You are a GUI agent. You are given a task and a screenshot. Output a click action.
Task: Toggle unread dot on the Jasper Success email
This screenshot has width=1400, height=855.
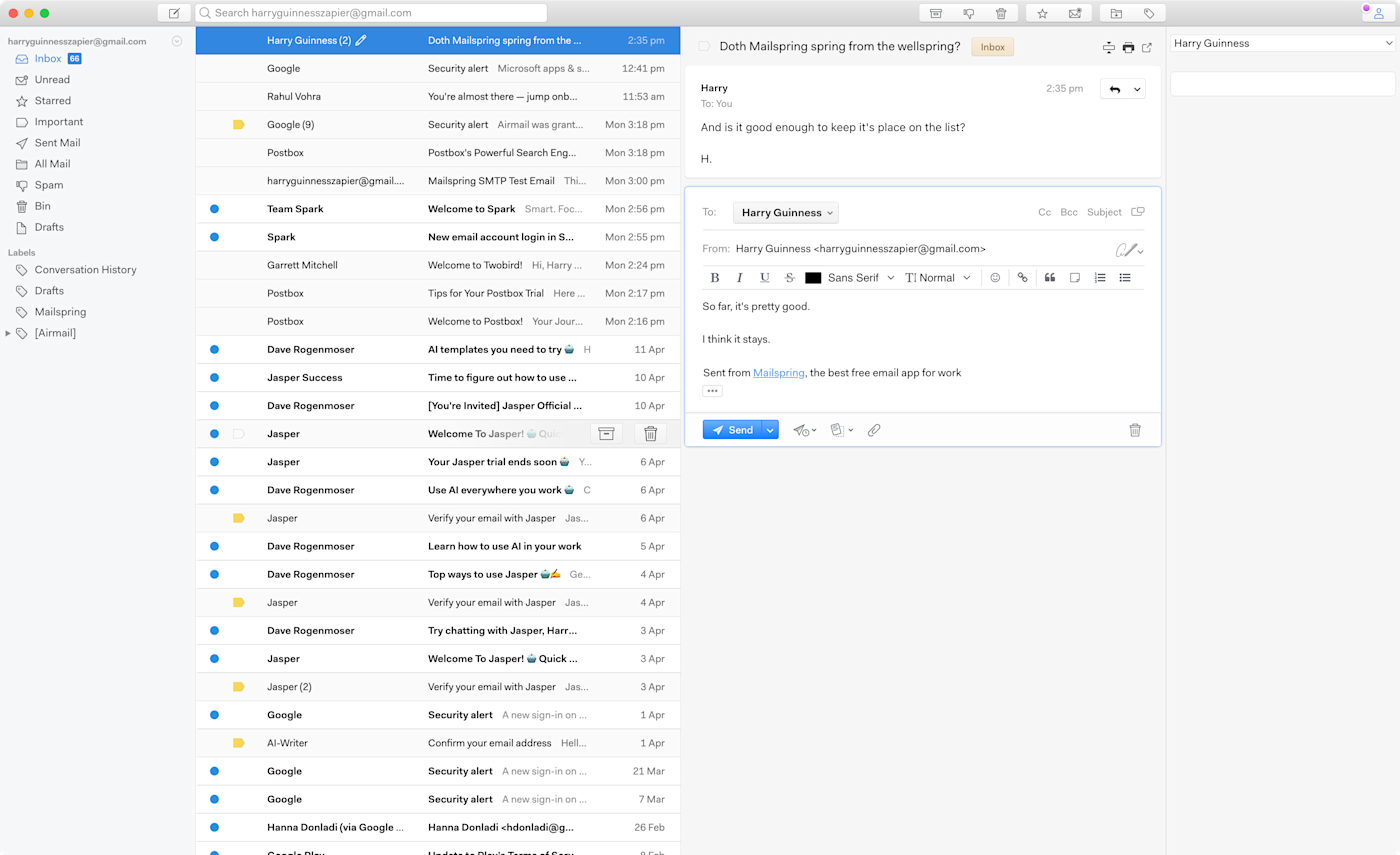tap(214, 378)
